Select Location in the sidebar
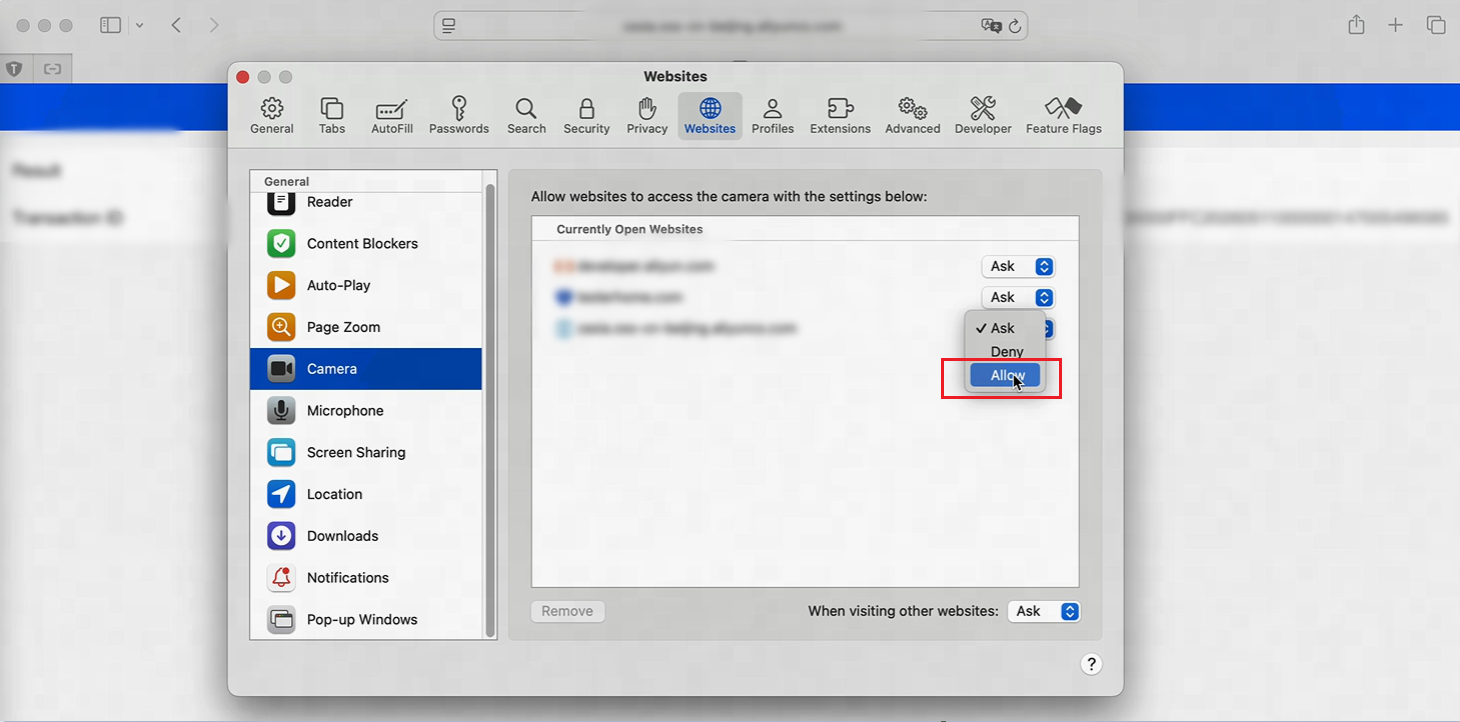The height and width of the screenshot is (722, 1460). [366, 494]
